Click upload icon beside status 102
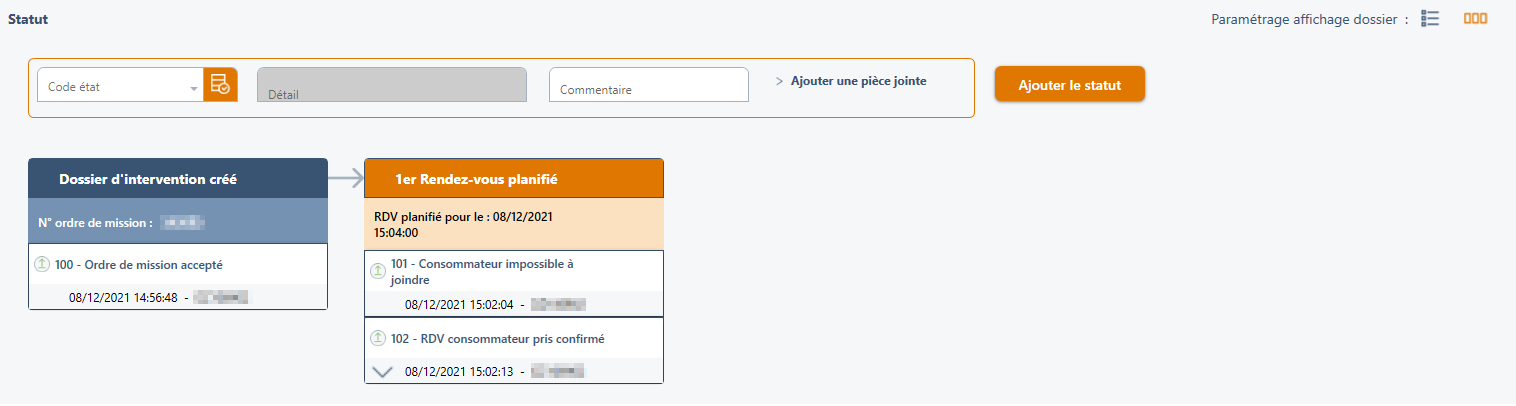 (x=378, y=338)
